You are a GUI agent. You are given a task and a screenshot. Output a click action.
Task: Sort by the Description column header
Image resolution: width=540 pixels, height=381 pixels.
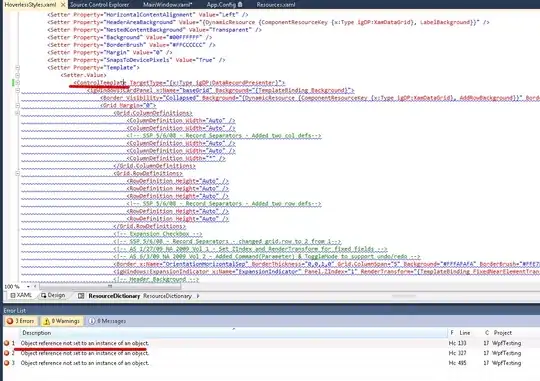(233, 333)
